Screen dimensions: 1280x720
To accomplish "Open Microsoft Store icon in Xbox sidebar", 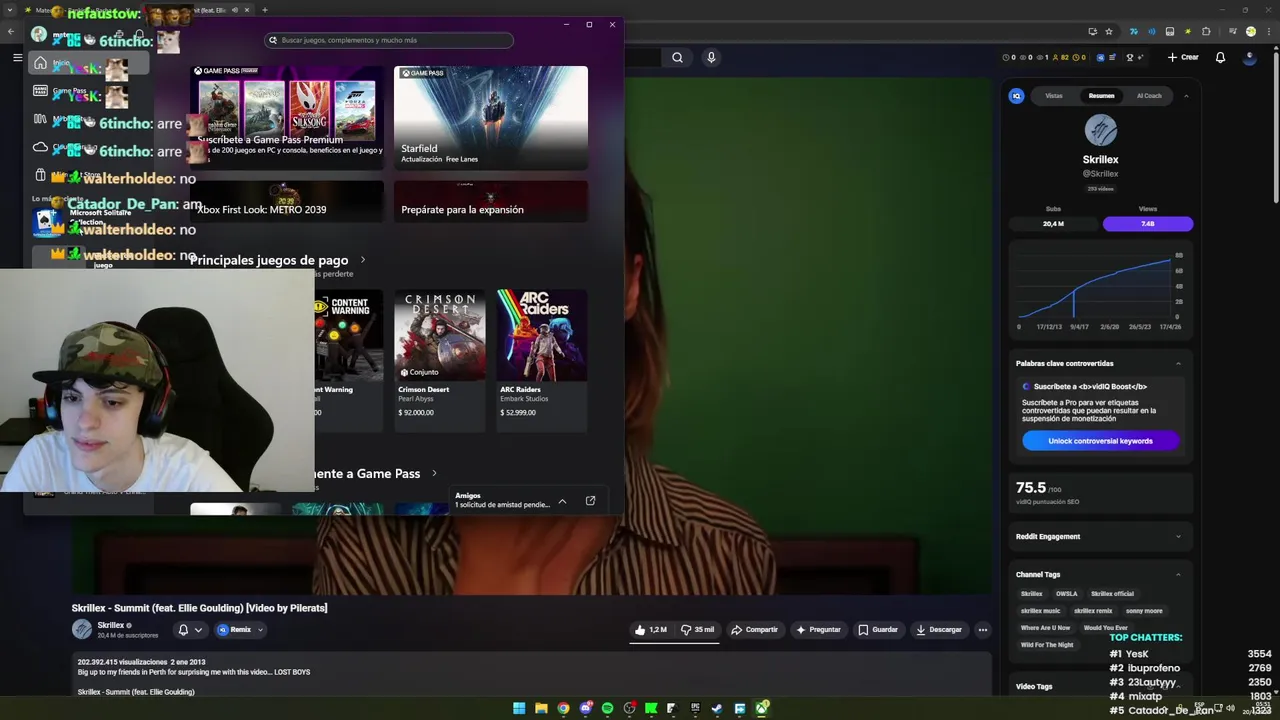I will (40, 175).
